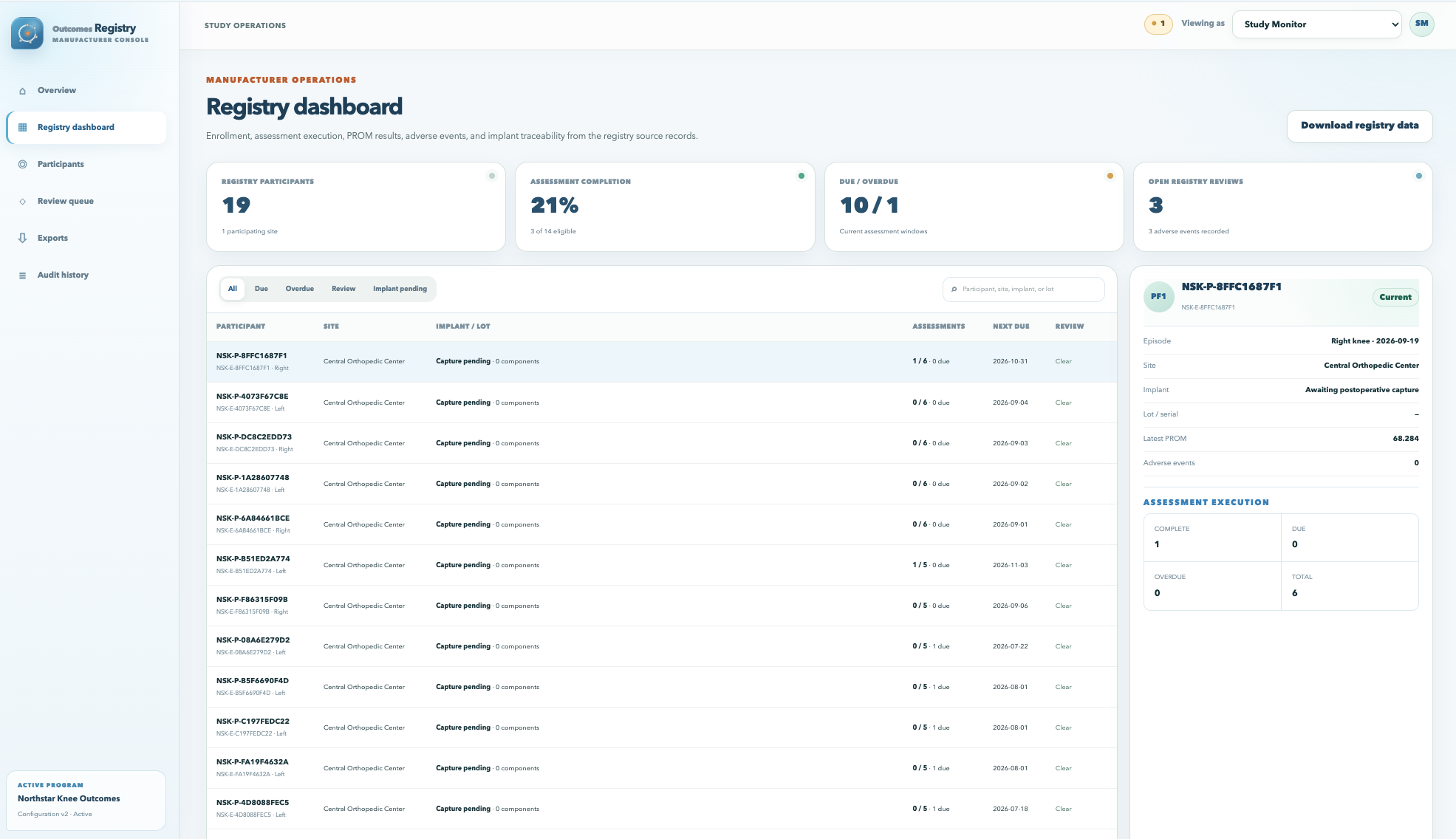Go to Overview in sidebar
The width and height of the screenshot is (1456, 839).
pyautogui.click(x=86, y=91)
